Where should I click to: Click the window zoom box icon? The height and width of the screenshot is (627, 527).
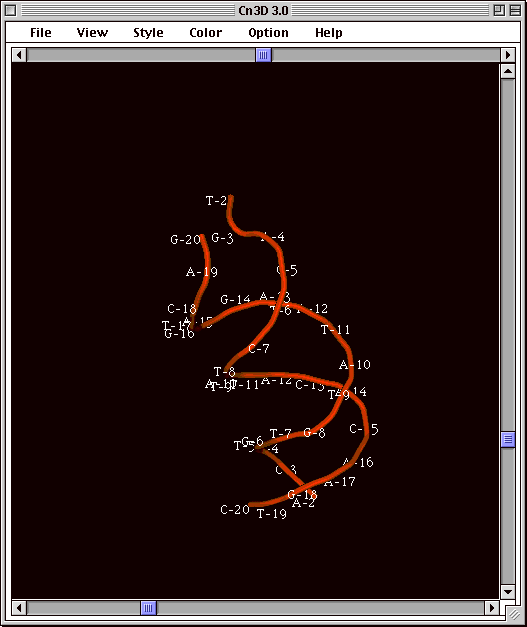coord(499,10)
